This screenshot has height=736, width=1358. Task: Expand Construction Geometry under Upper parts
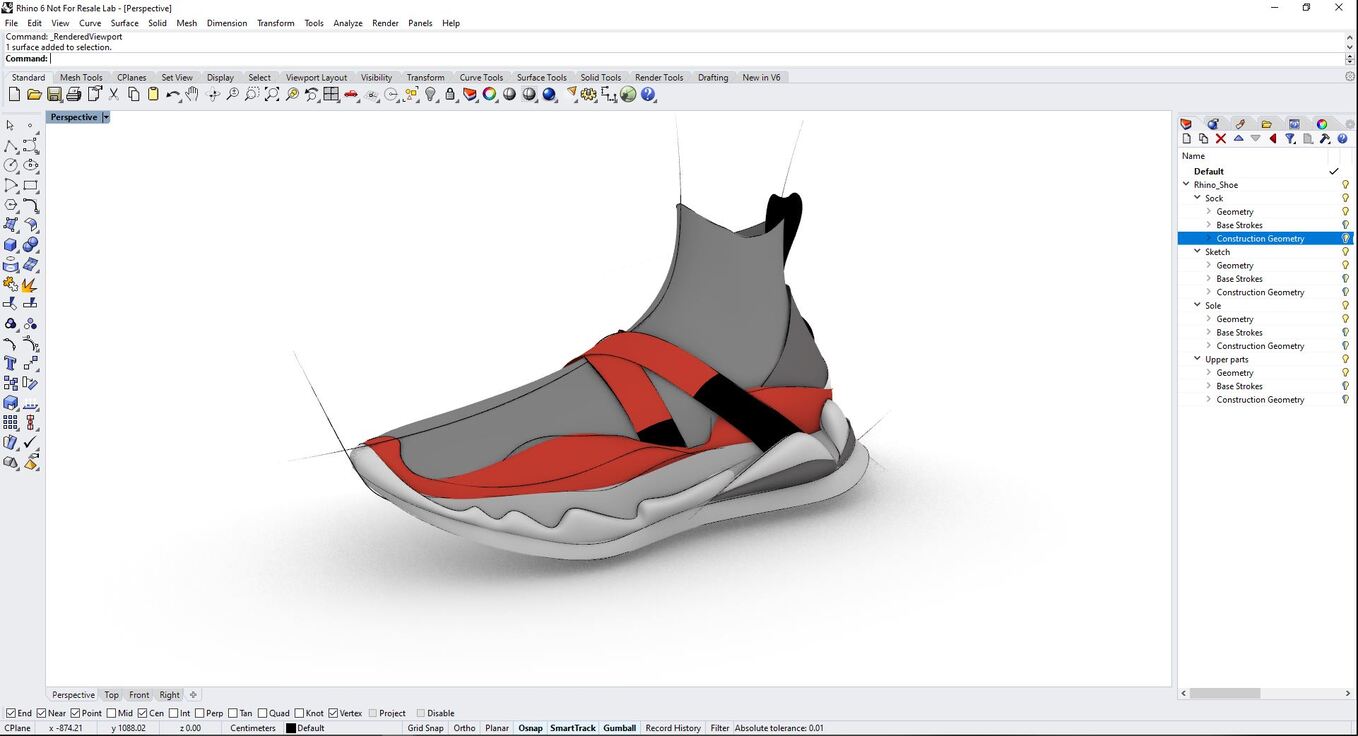(1209, 399)
